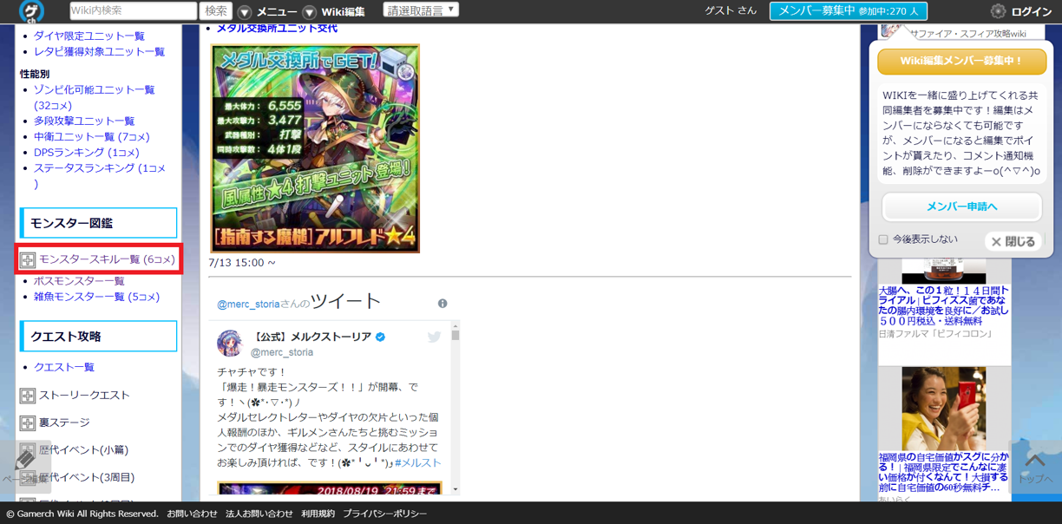Expand the ストーリークエスト section
Viewport: 1062px width, 524px height.
28,395
